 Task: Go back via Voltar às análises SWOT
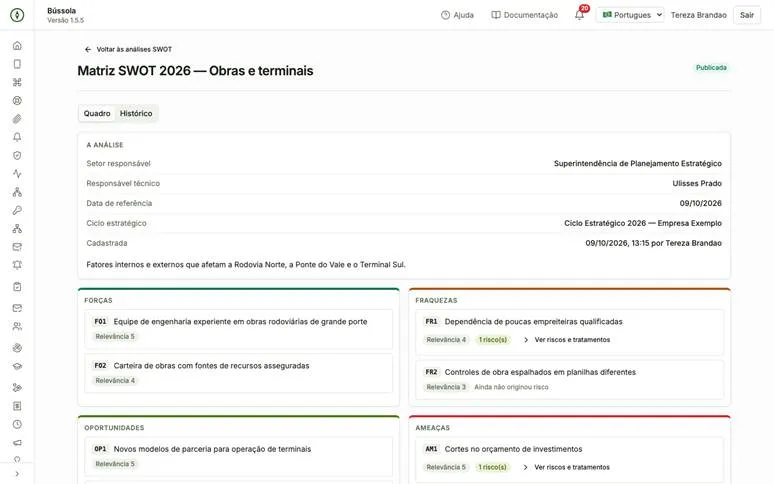tap(128, 49)
